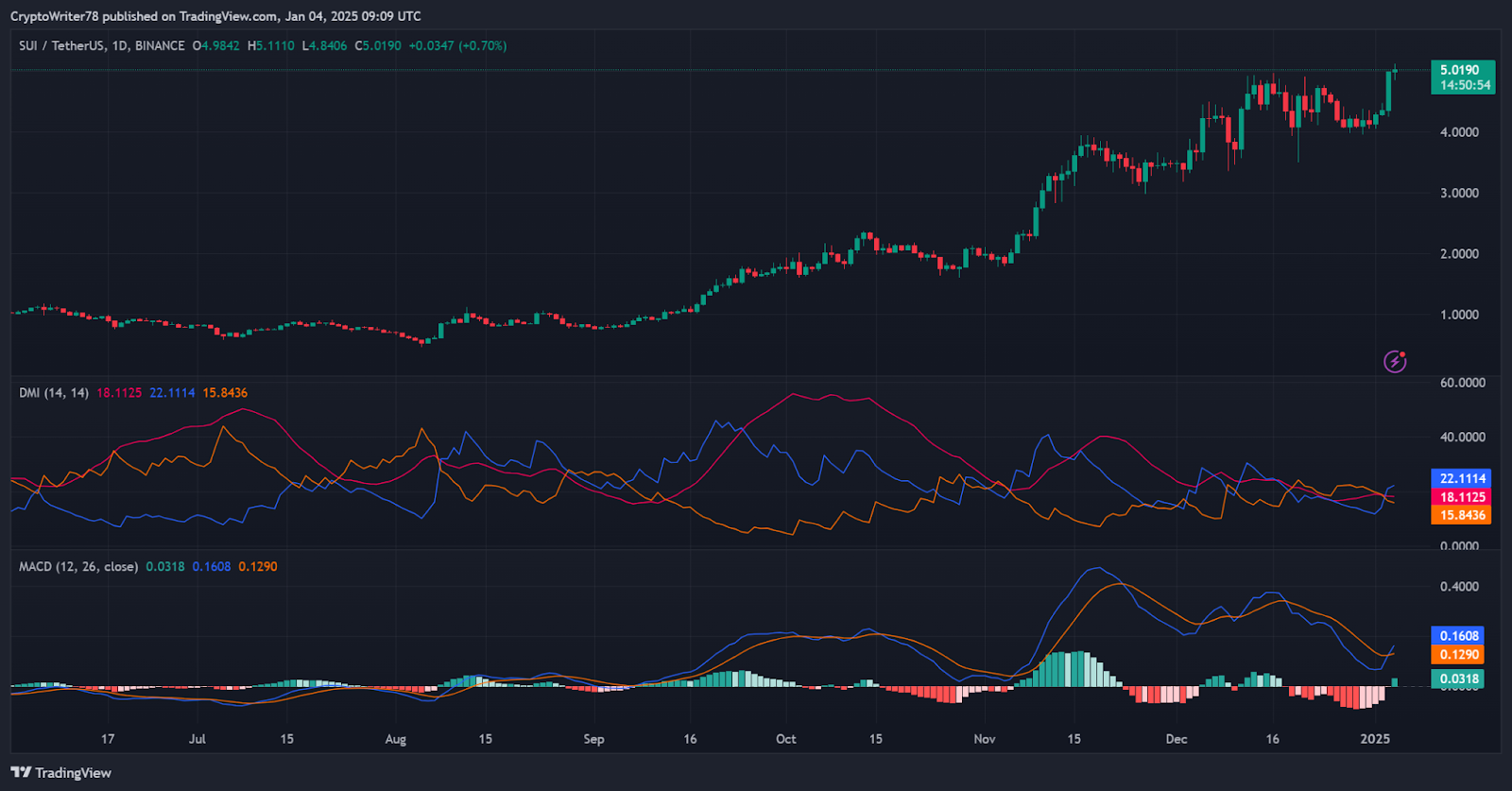1512x791 pixels.
Task: Click the 60.0000 DMI axis label
Action: click(1462, 383)
